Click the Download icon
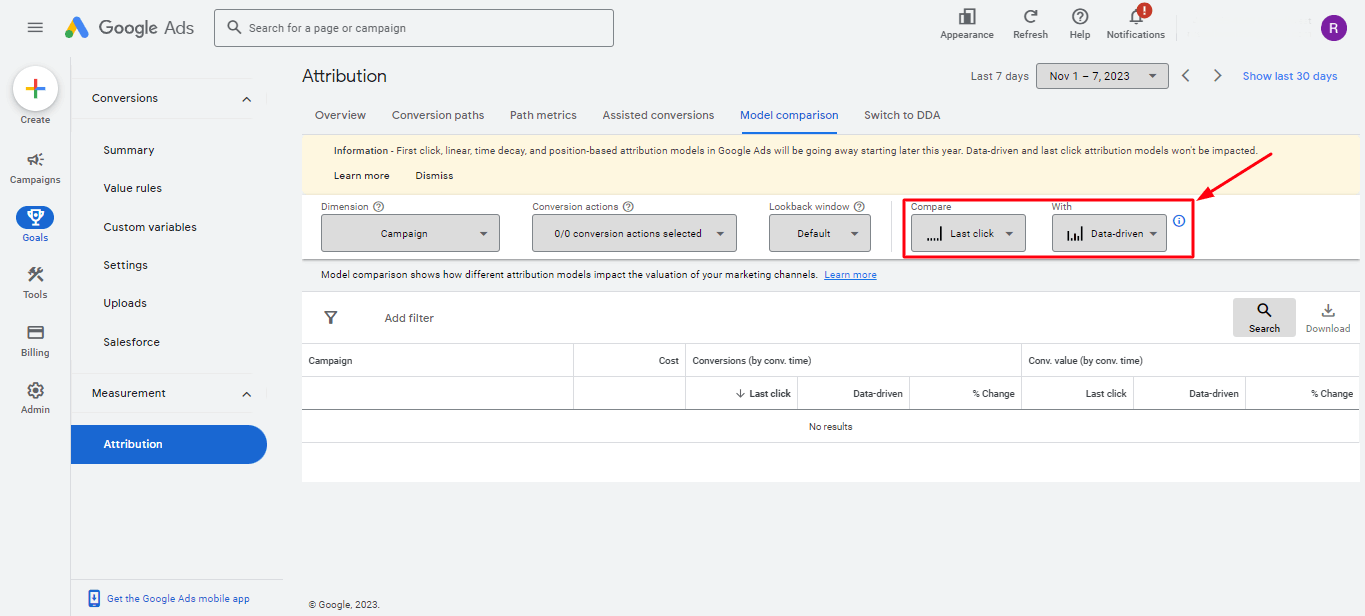 point(1328,311)
